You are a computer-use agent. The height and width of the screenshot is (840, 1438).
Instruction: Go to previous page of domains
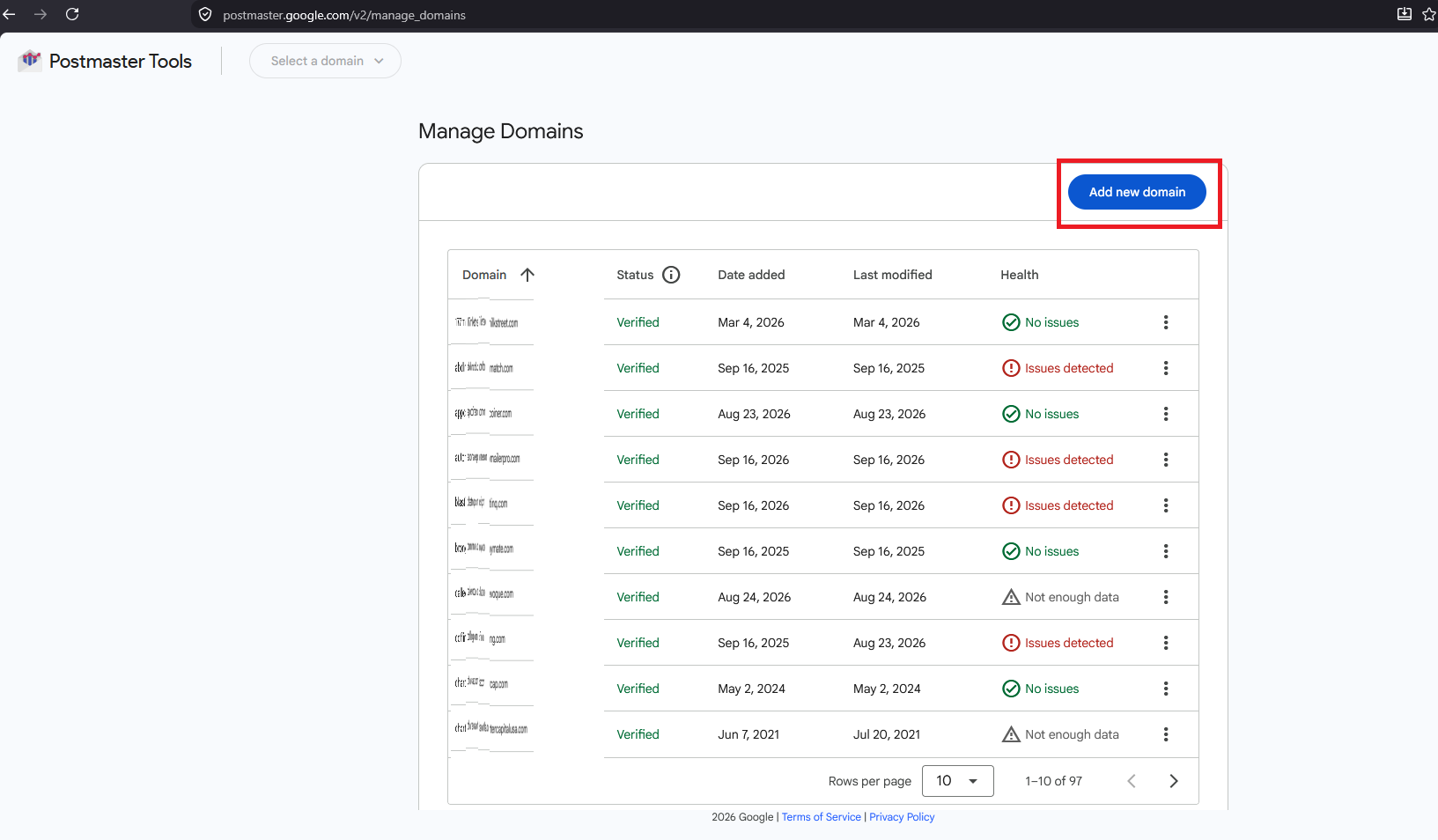pyautogui.click(x=1132, y=781)
